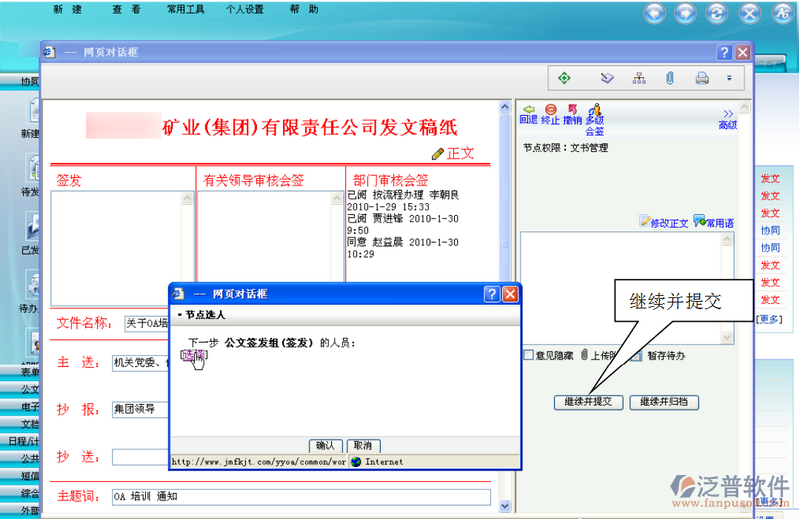The height and width of the screenshot is (519, 800).
Task: Open the toolbar overflow dropdown arrow
Action: pos(729,78)
